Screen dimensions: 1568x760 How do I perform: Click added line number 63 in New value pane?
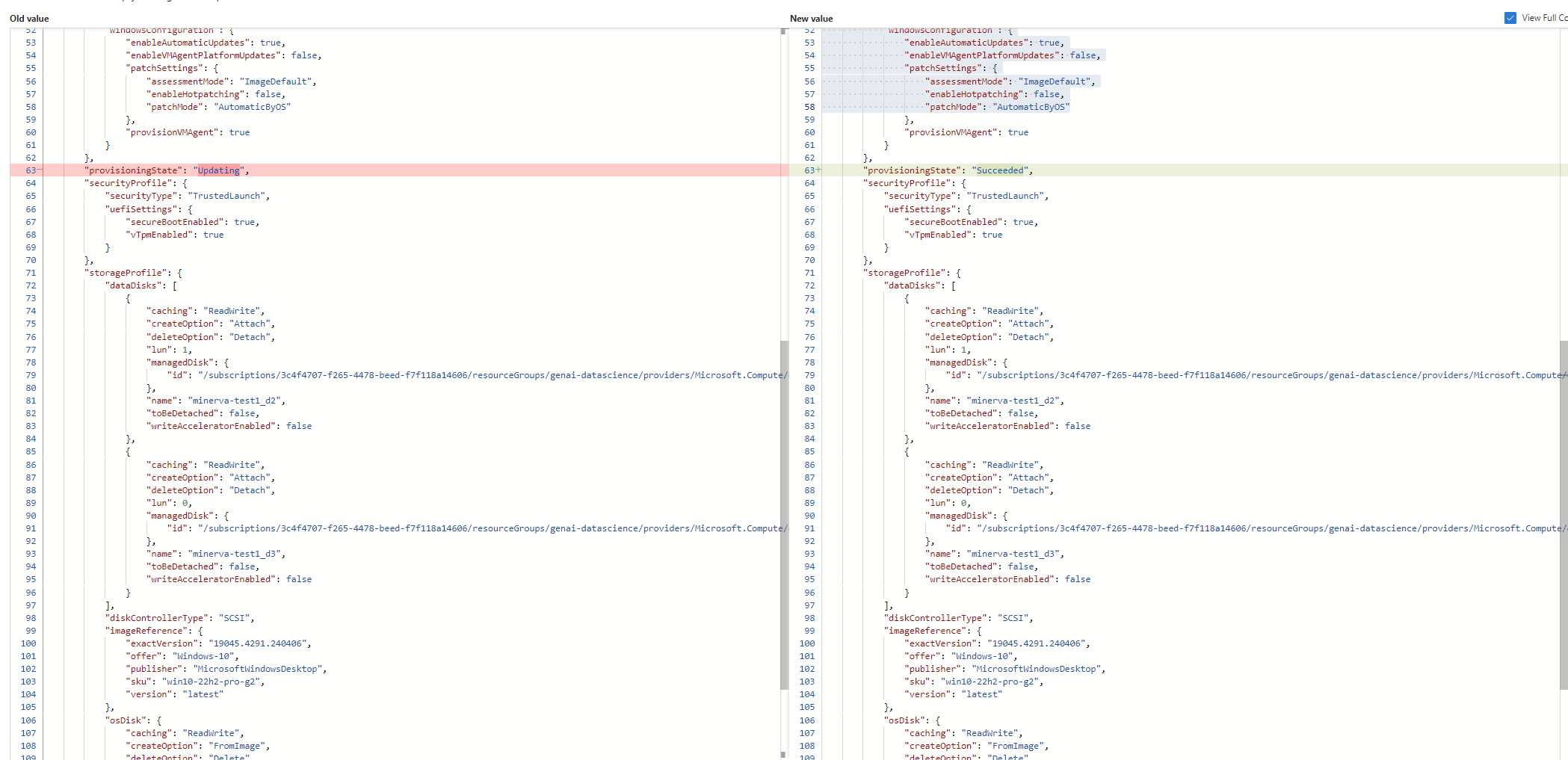809,170
